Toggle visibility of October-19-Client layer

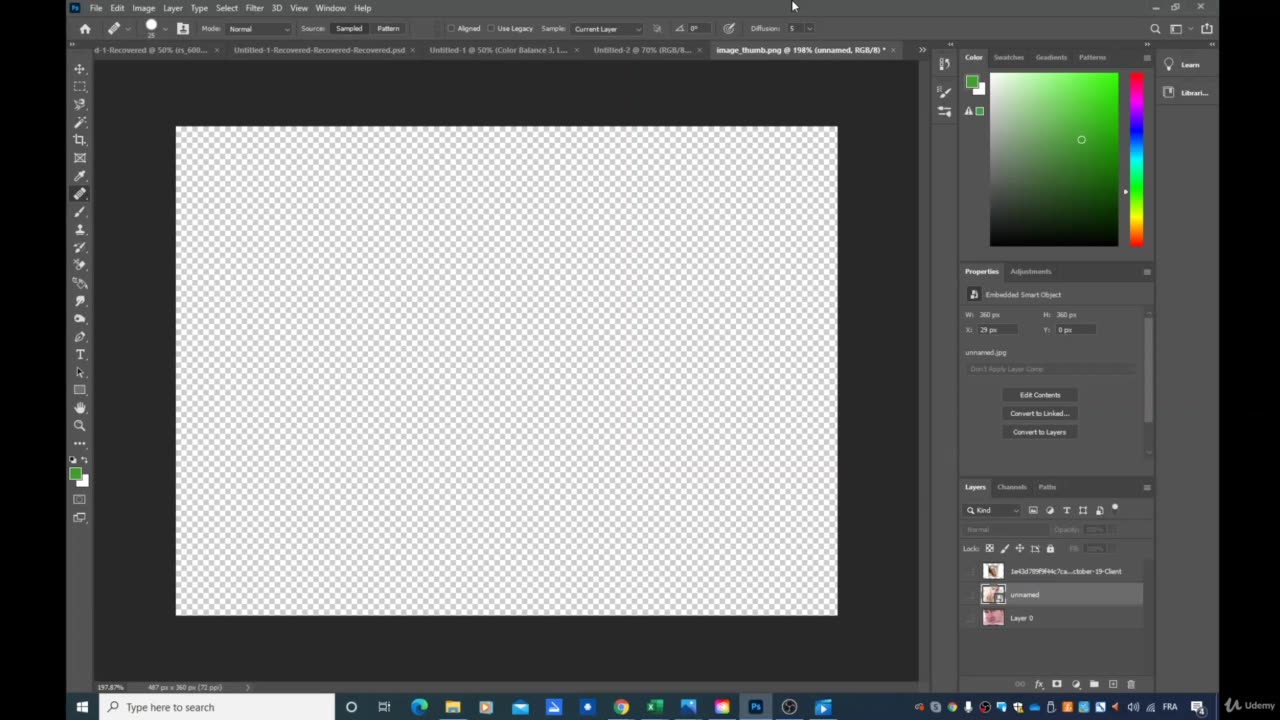971,572
